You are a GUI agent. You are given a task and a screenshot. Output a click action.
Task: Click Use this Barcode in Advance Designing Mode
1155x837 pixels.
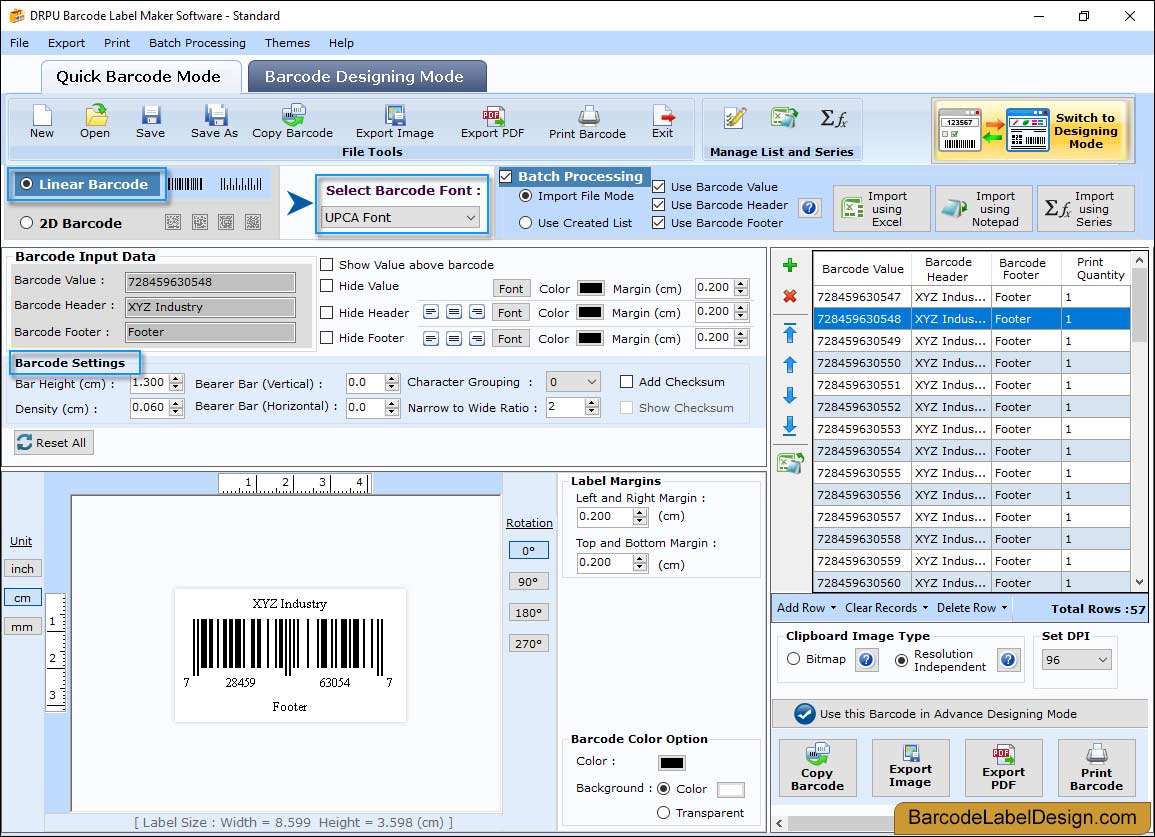(959, 713)
